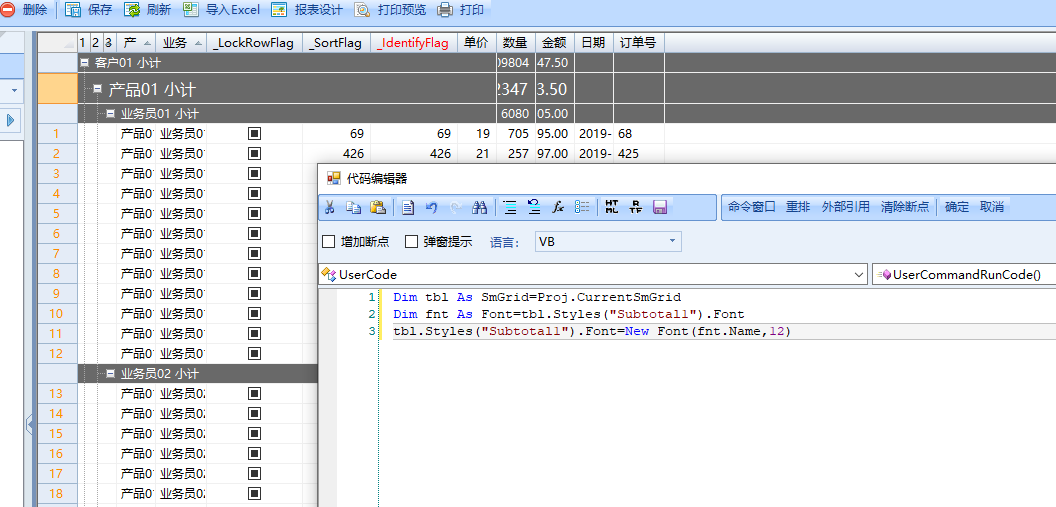1056x507 pixels.
Task: Toggle the _LockRowFlag checkbox in row 18
Action: [255, 493]
